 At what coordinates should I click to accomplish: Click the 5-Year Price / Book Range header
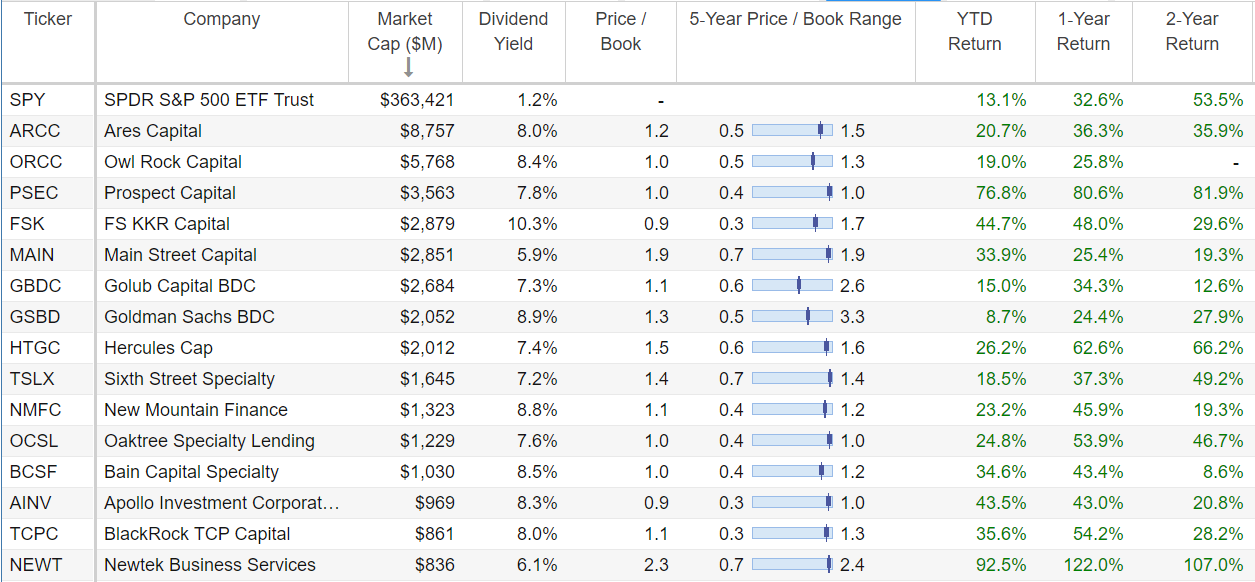795,19
